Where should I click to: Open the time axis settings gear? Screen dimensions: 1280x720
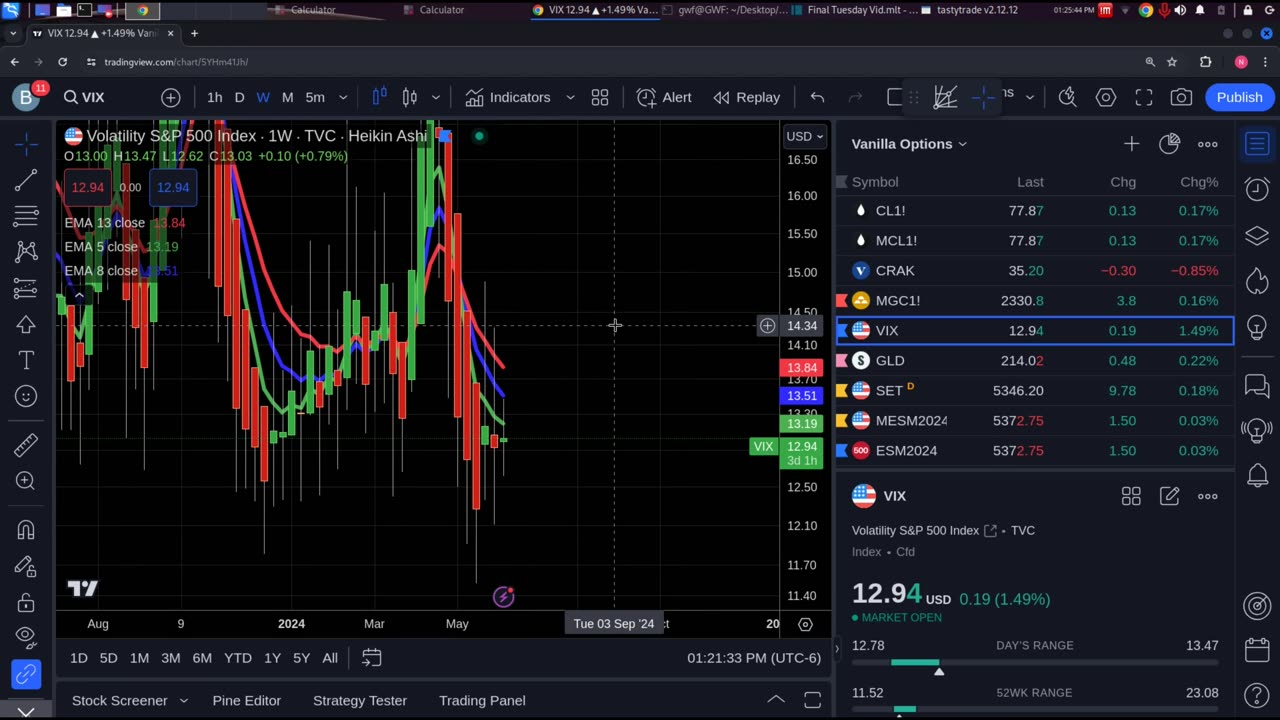805,624
